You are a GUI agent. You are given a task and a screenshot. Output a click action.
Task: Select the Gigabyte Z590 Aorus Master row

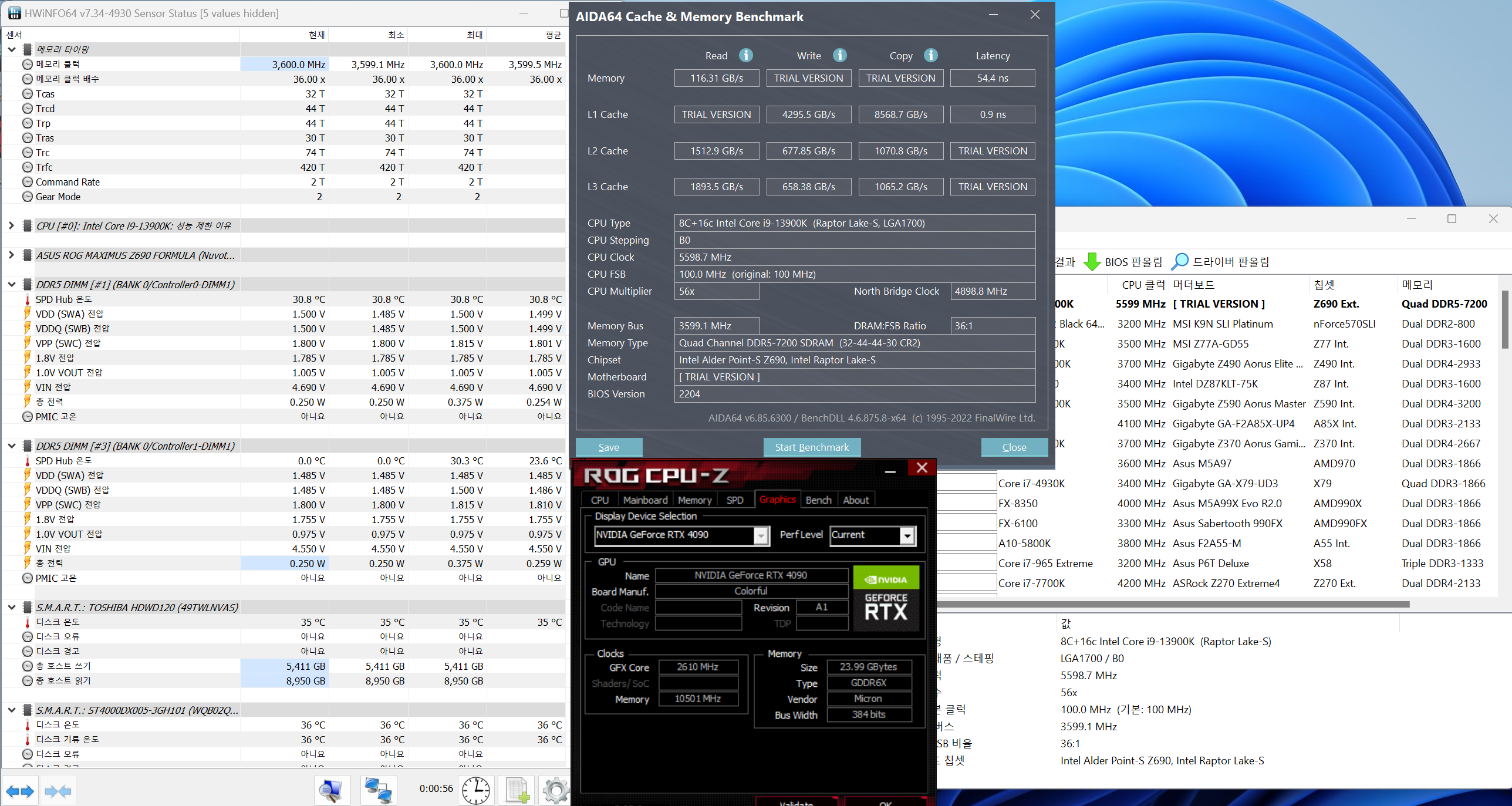pyautogui.click(x=1277, y=404)
